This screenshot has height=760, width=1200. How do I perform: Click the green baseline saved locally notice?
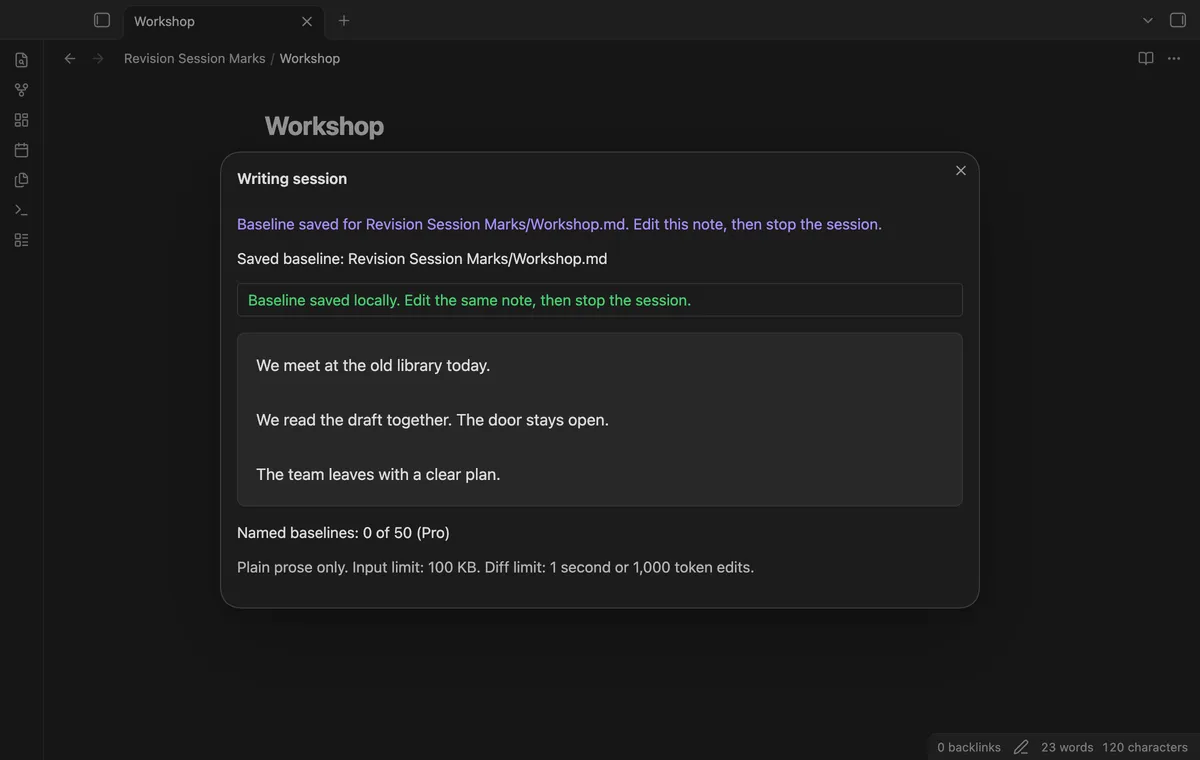coord(600,300)
